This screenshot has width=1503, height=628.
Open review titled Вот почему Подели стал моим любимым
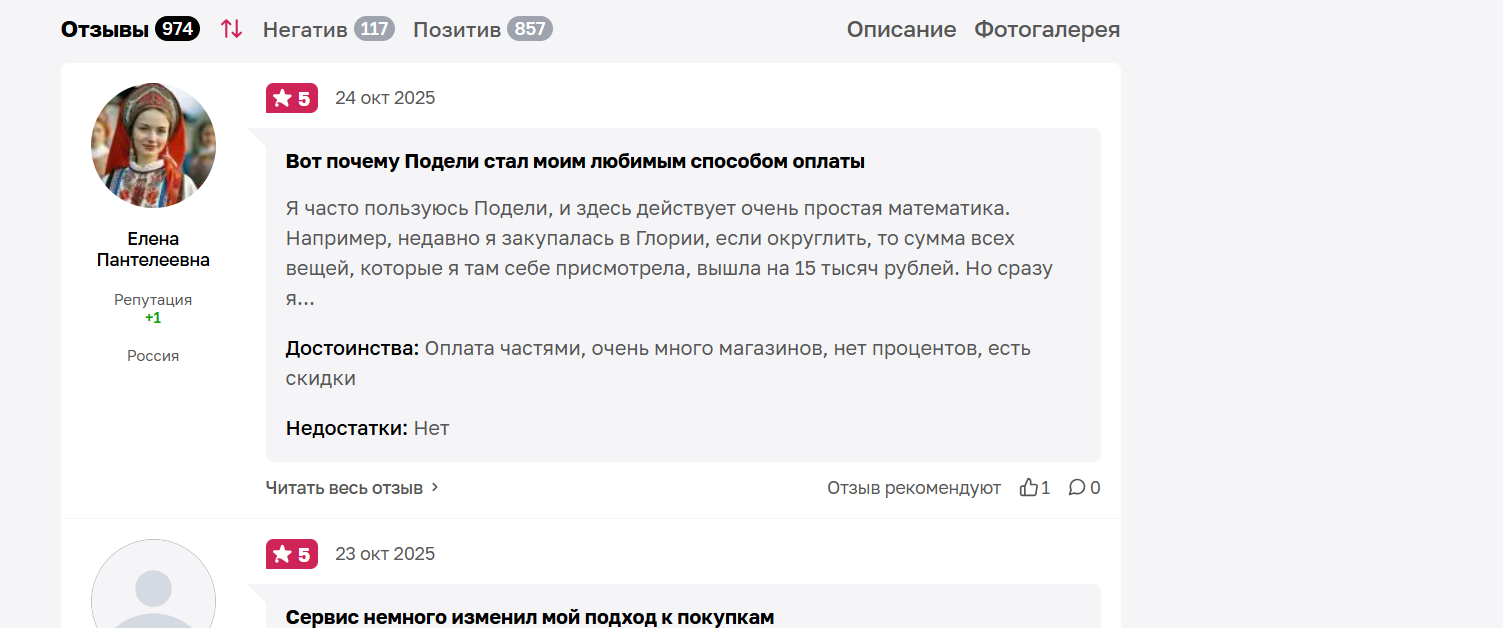point(575,161)
